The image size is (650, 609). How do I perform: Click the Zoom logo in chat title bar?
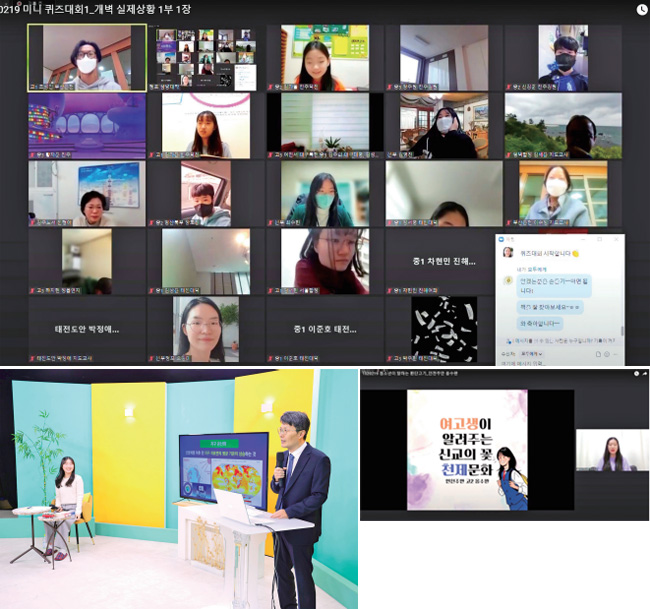point(501,240)
